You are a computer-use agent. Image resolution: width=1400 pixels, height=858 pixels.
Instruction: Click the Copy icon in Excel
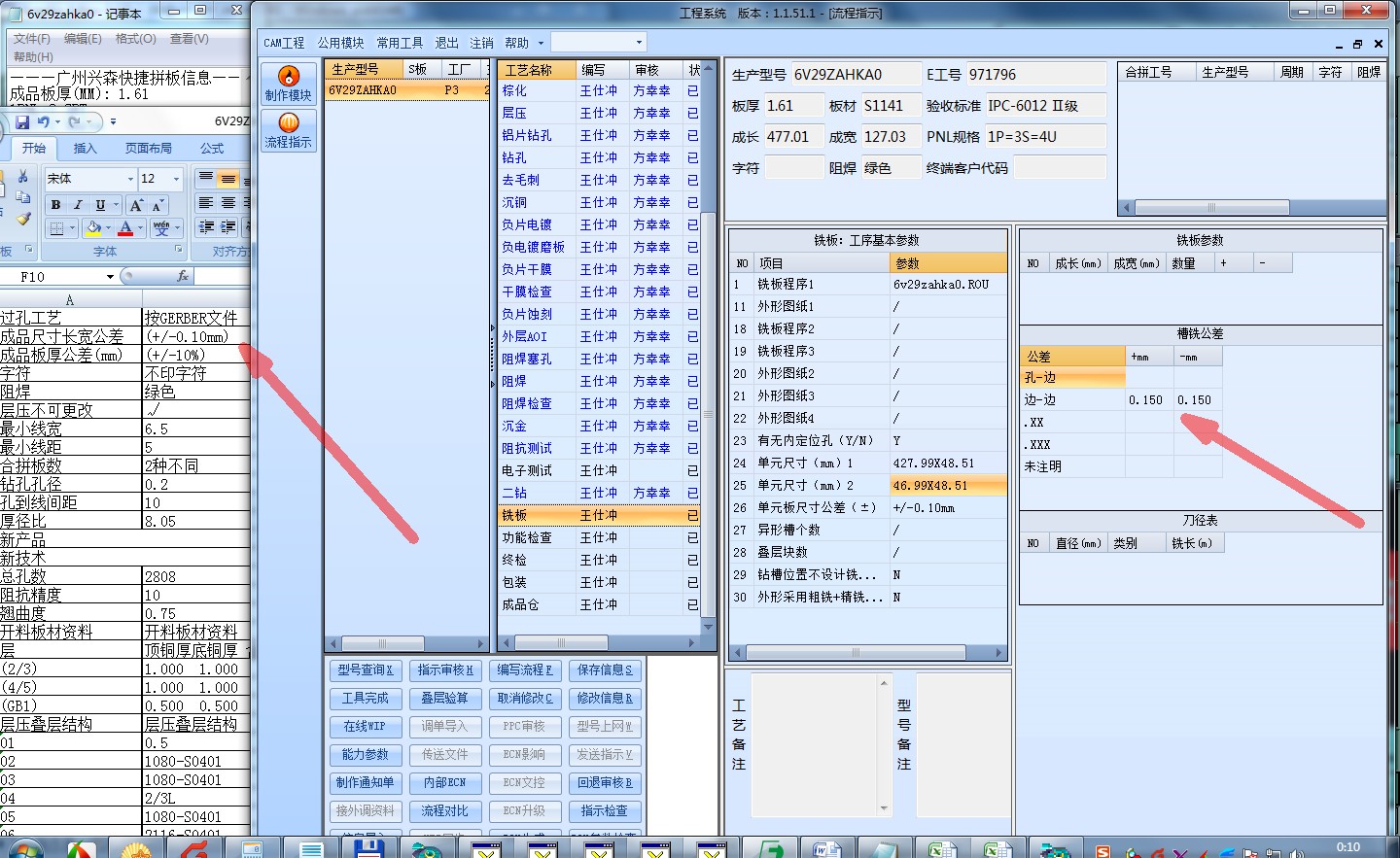(23, 197)
